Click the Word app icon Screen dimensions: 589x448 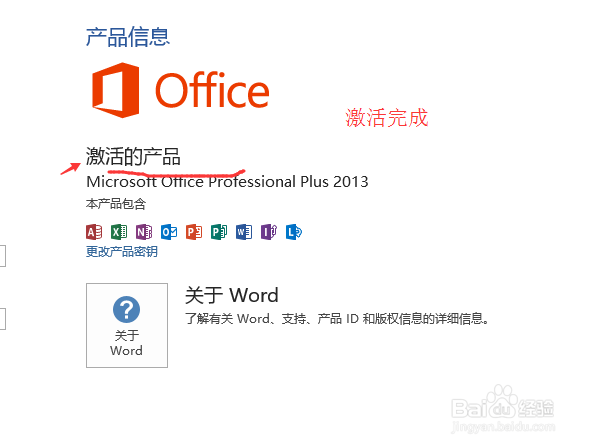coord(244,232)
